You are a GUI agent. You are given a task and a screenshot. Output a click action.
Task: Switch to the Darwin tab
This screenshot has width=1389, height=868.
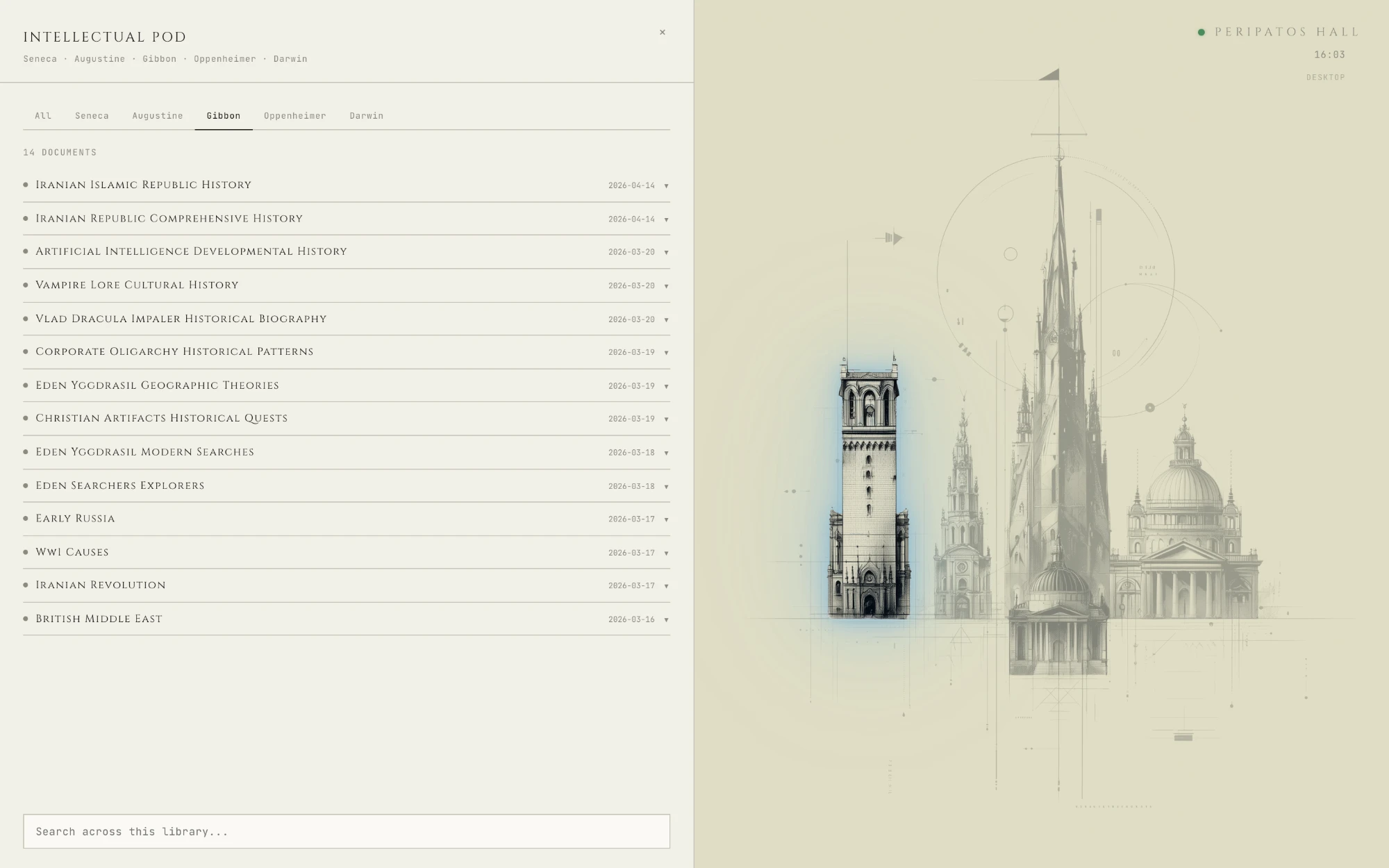(x=366, y=116)
